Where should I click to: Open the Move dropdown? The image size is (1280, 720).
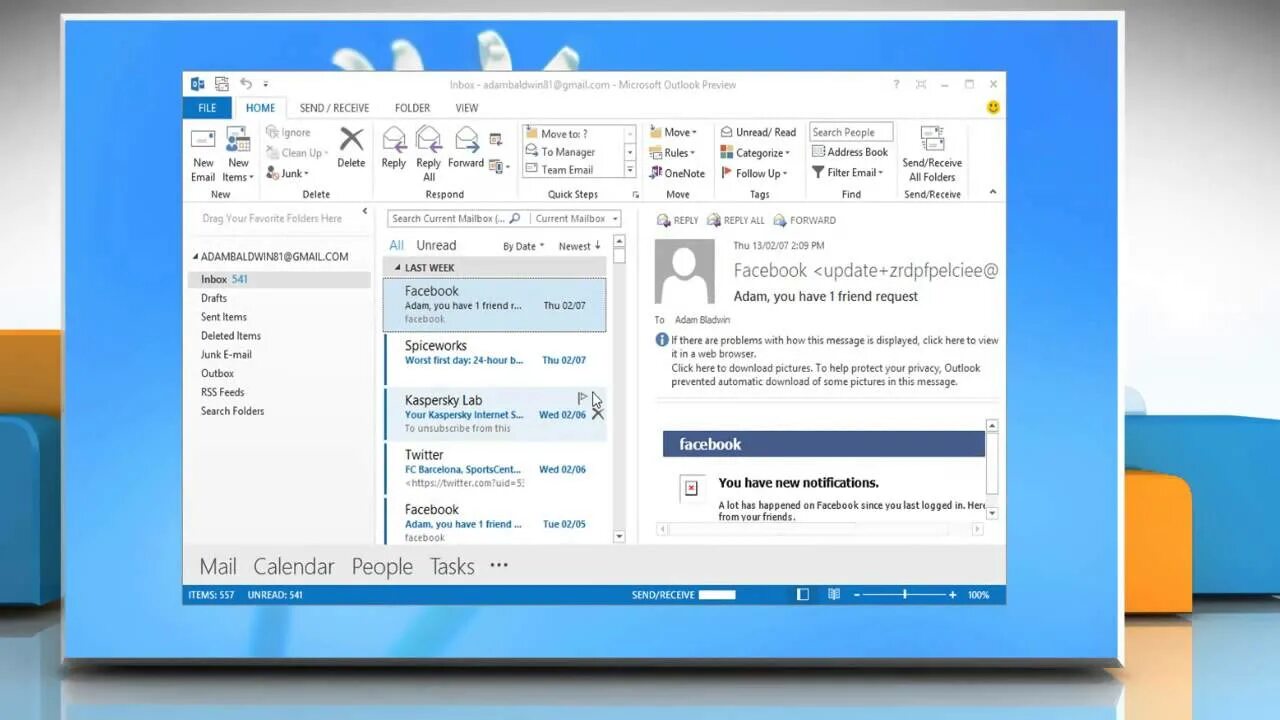673,132
